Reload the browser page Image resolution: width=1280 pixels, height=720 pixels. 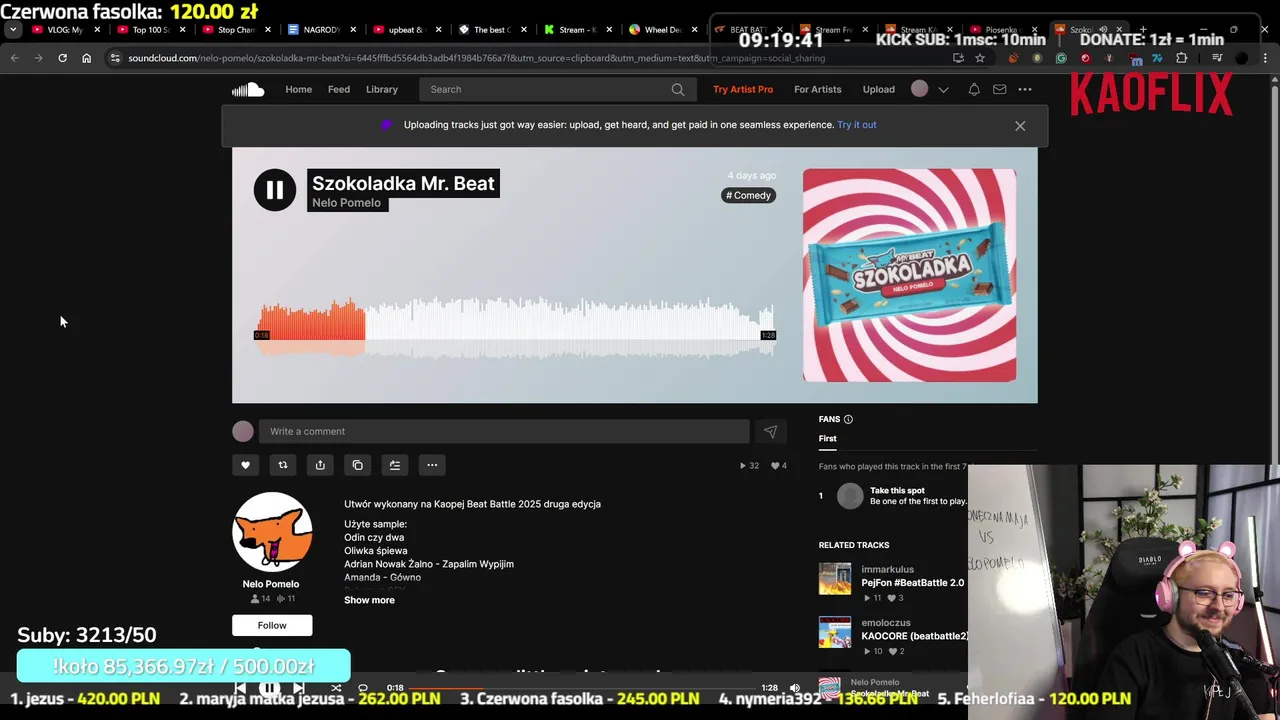(x=62, y=58)
